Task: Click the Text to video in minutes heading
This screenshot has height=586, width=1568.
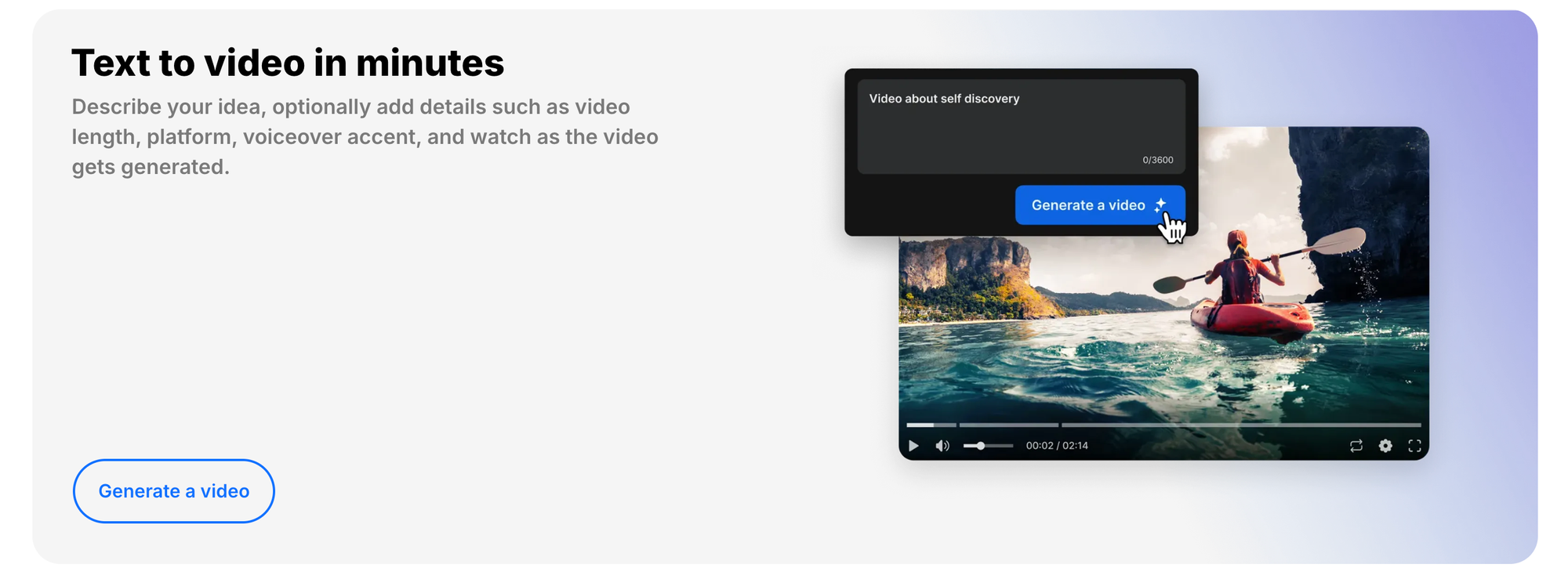Action: point(288,63)
